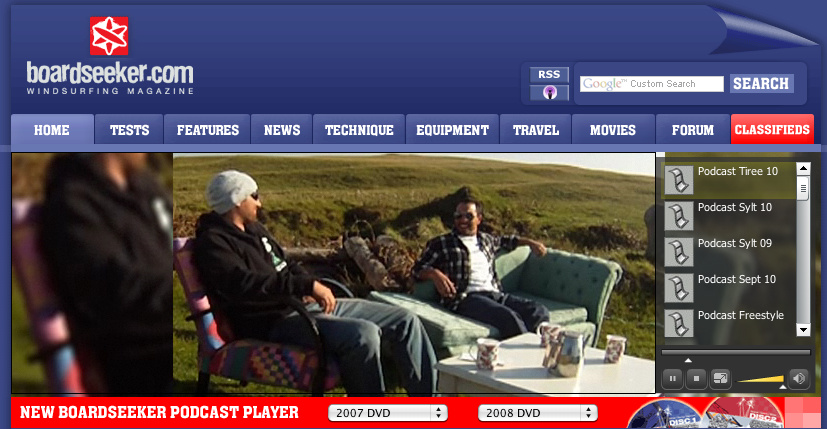The width and height of the screenshot is (827, 429).
Task: Mute the player with the speaker icon
Action: click(799, 379)
